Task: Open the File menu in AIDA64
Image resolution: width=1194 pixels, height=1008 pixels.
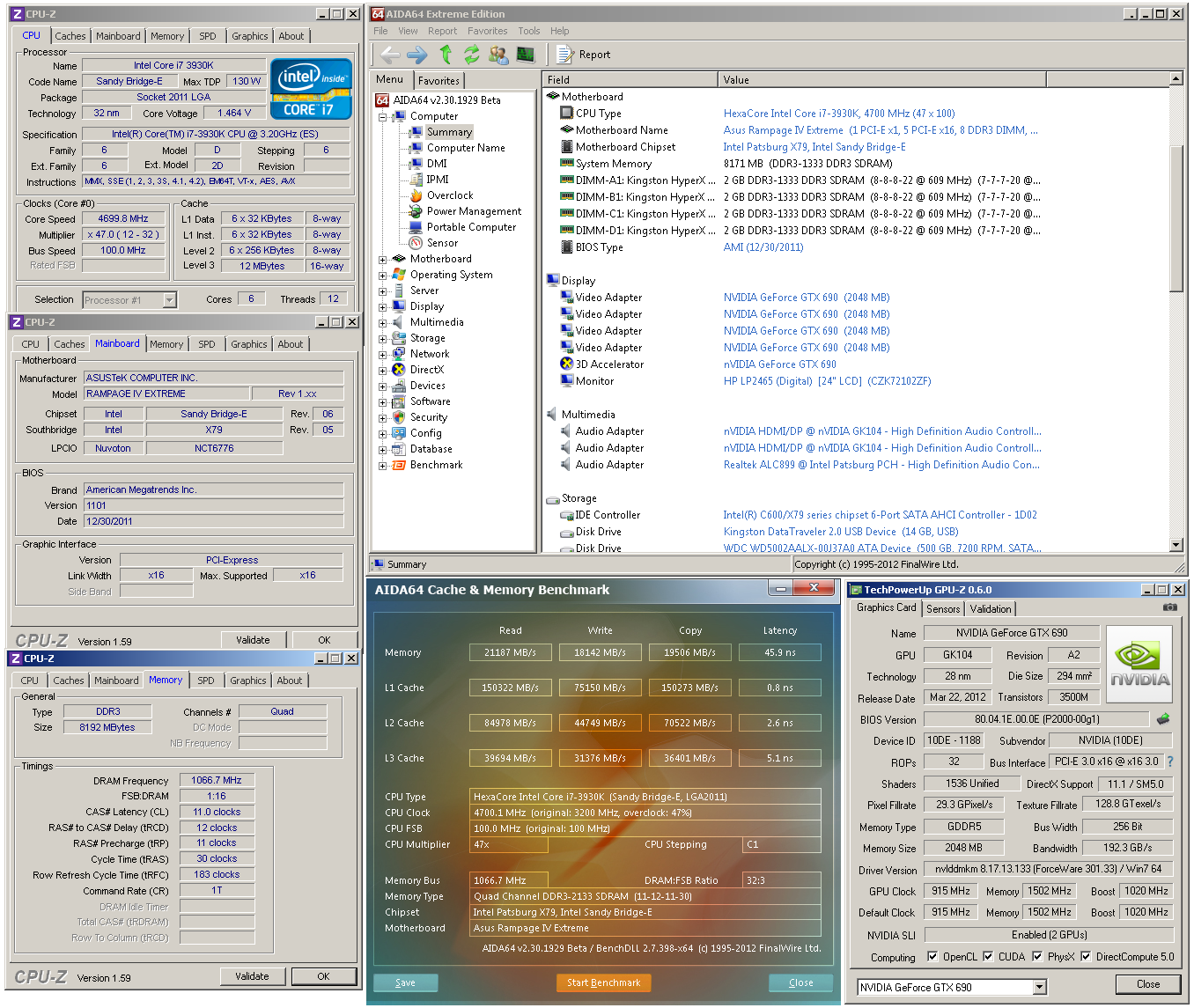Action: 380,31
